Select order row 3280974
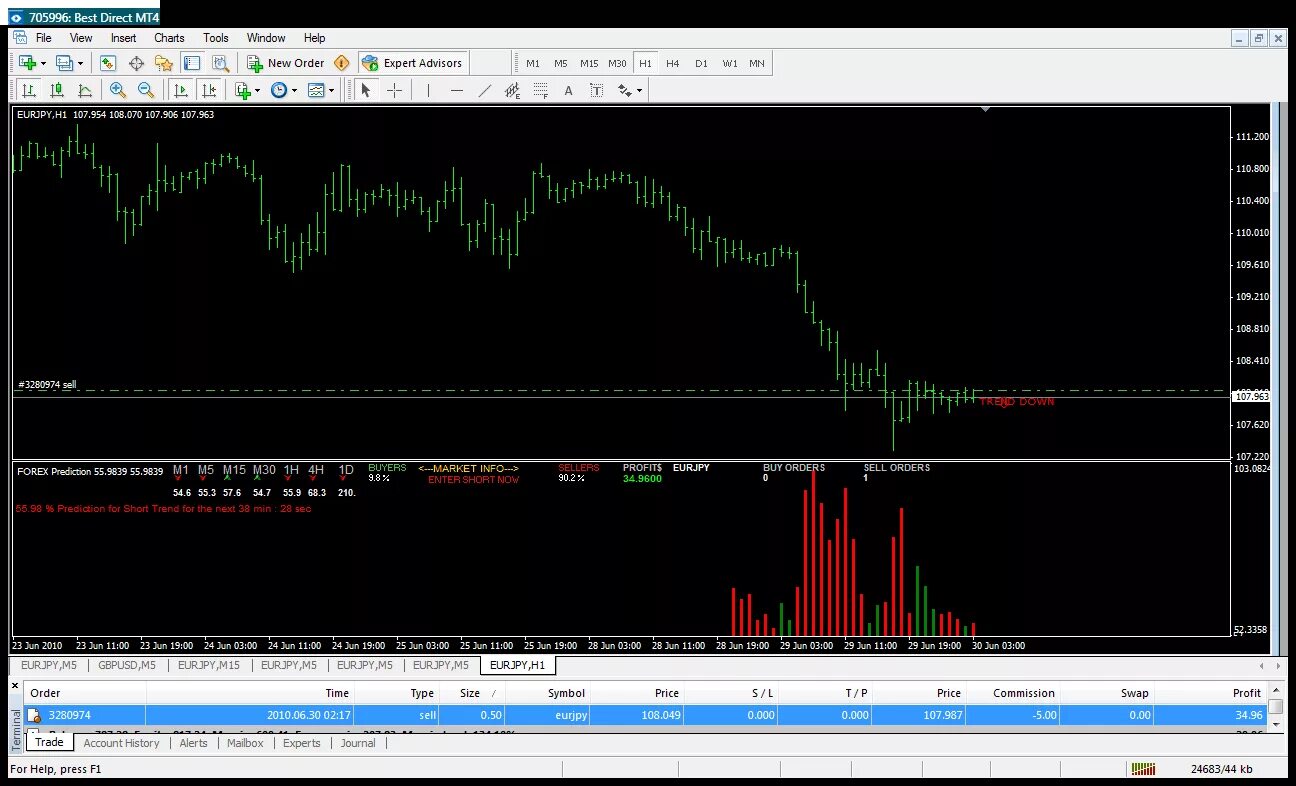The image size is (1296, 786). [646, 716]
